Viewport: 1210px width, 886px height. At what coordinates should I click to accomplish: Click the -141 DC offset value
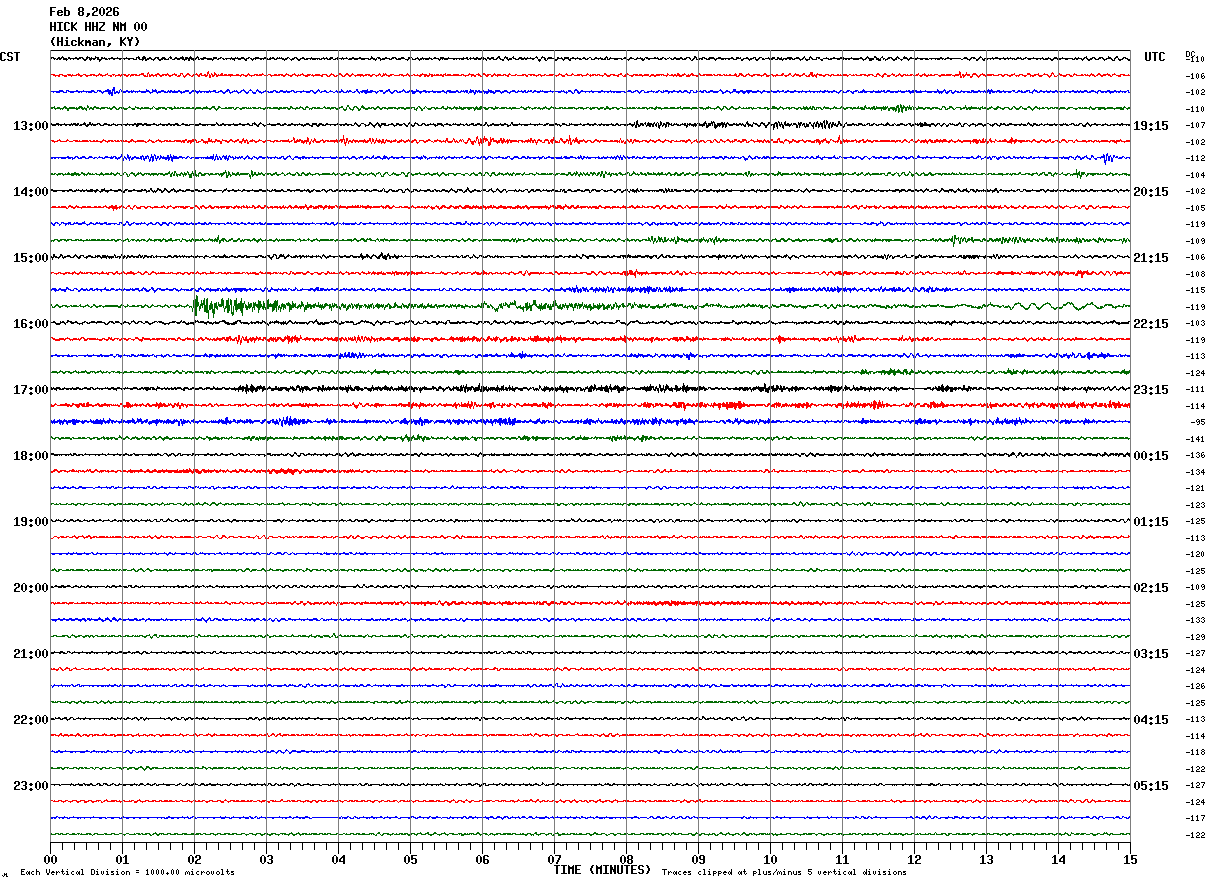(1196, 439)
